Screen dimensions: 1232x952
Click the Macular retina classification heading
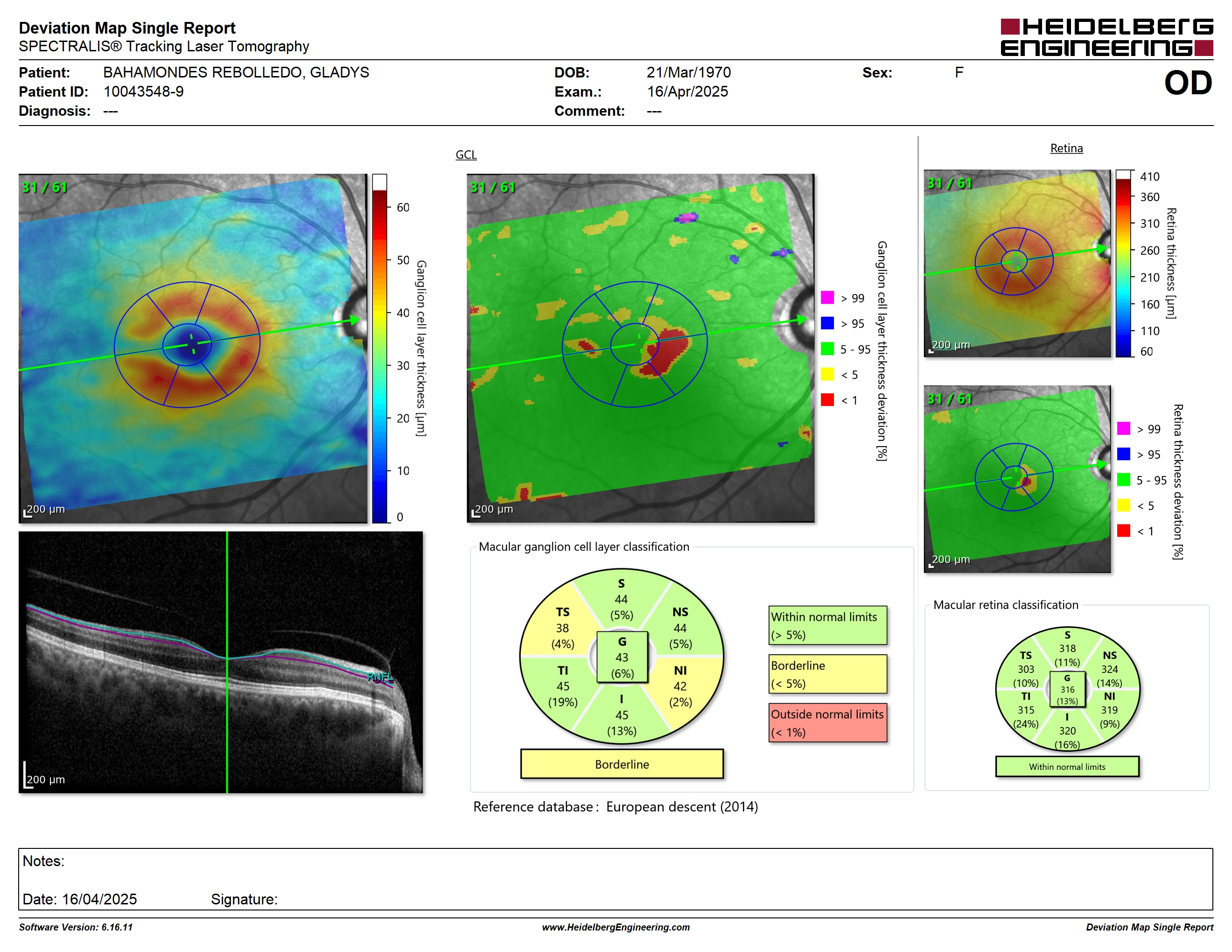click(x=1006, y=605)
